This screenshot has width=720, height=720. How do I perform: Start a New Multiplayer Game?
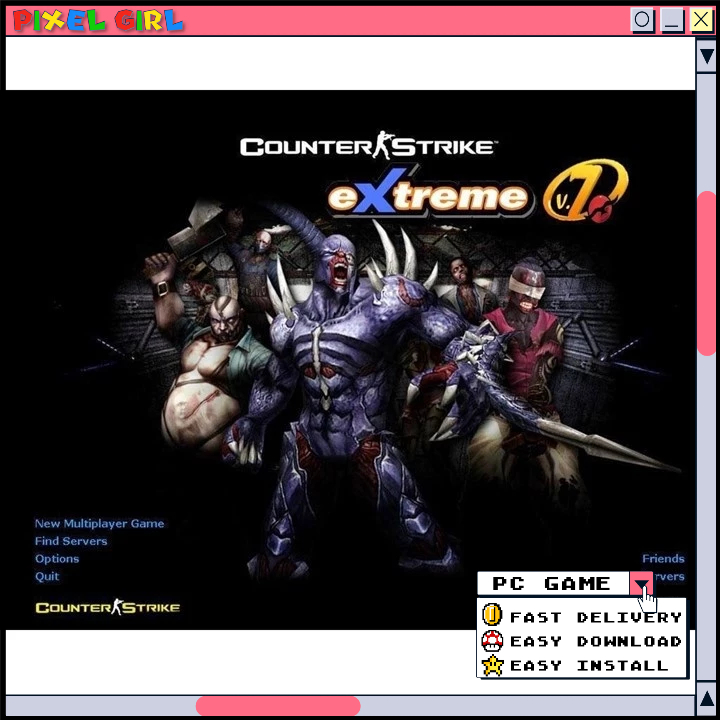click(99, 523)
